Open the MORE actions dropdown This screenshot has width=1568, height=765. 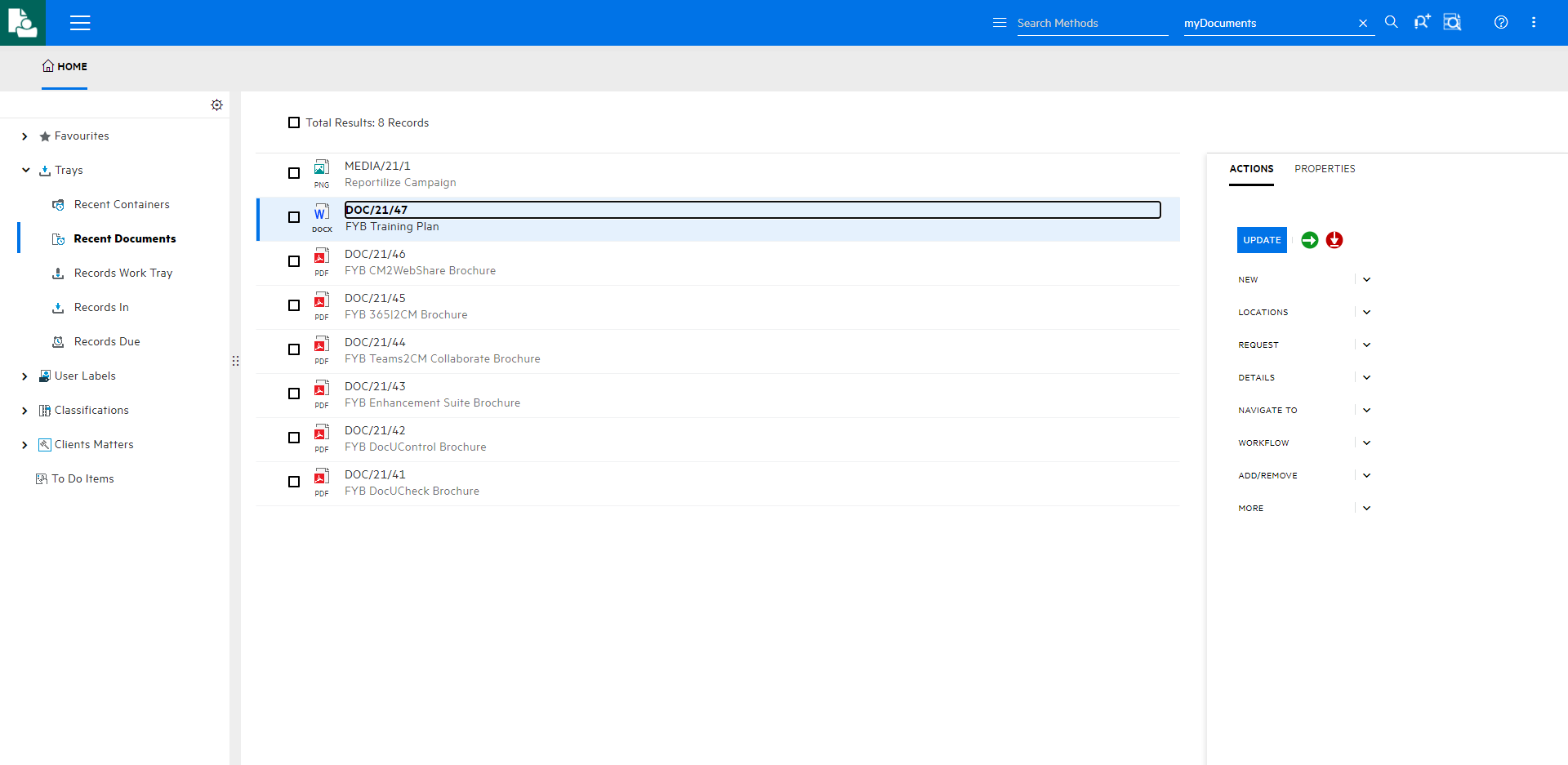pos(1366,508)
